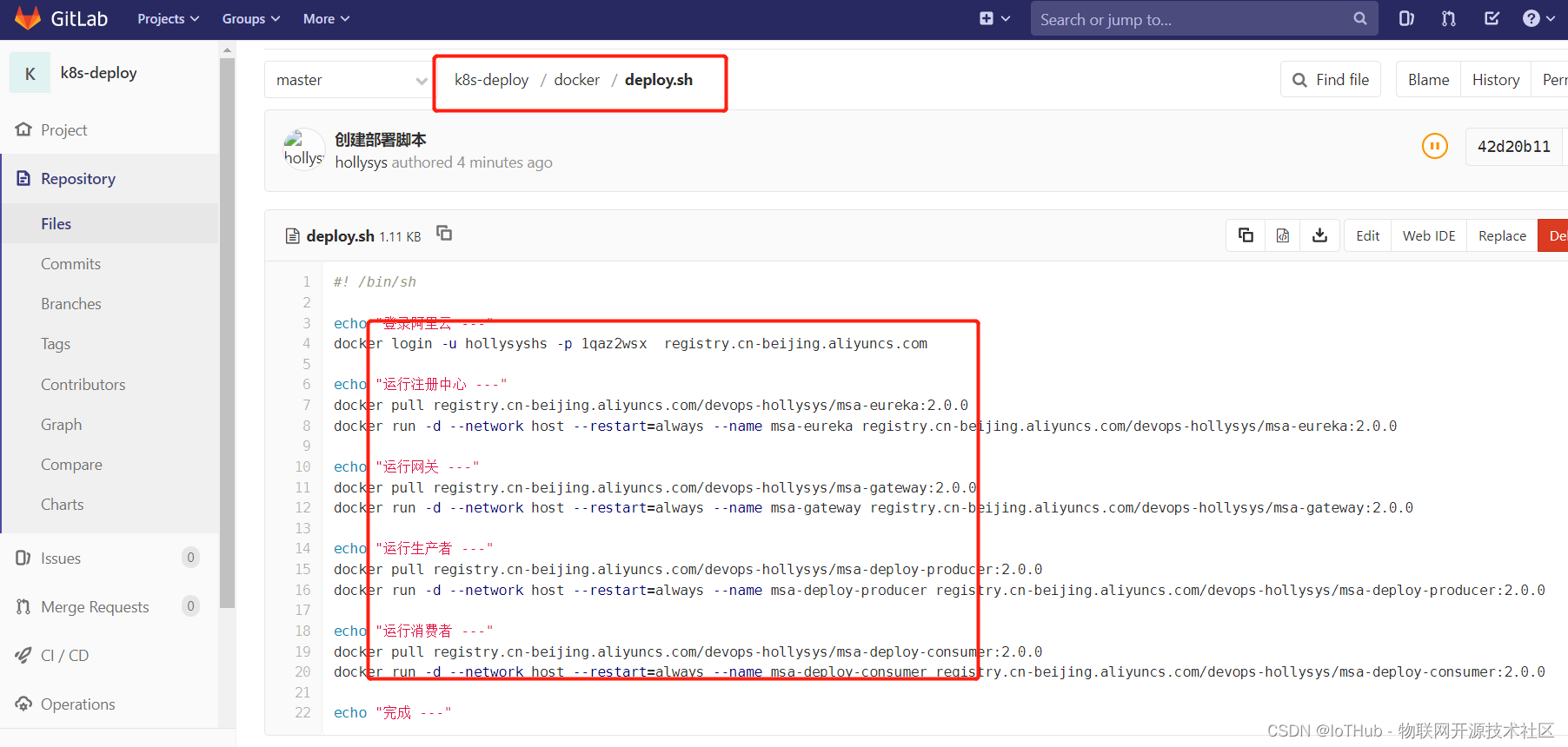This screenshot has height=747, width=1568.
Task: Click the hollysys author avatar
Action: 303,149
